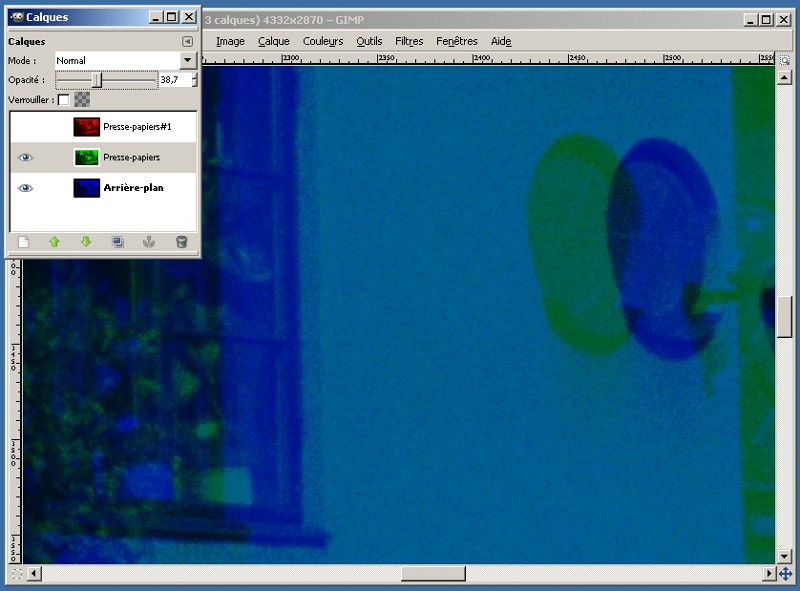Click the Arrière-plan layer thumbnail
The width and height of the screenshot is (800, 591).
(88, 187)
